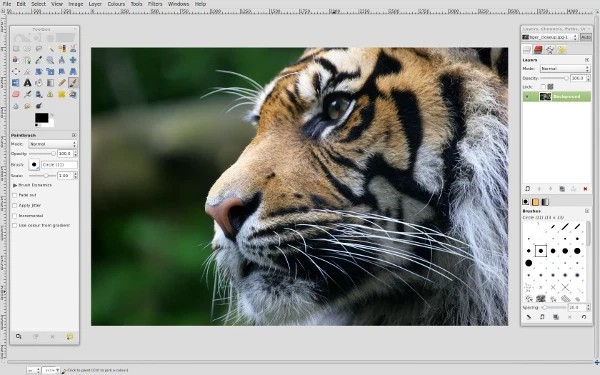Switch to the Channels tab
The image size is (600, 375).
(538, 49)
